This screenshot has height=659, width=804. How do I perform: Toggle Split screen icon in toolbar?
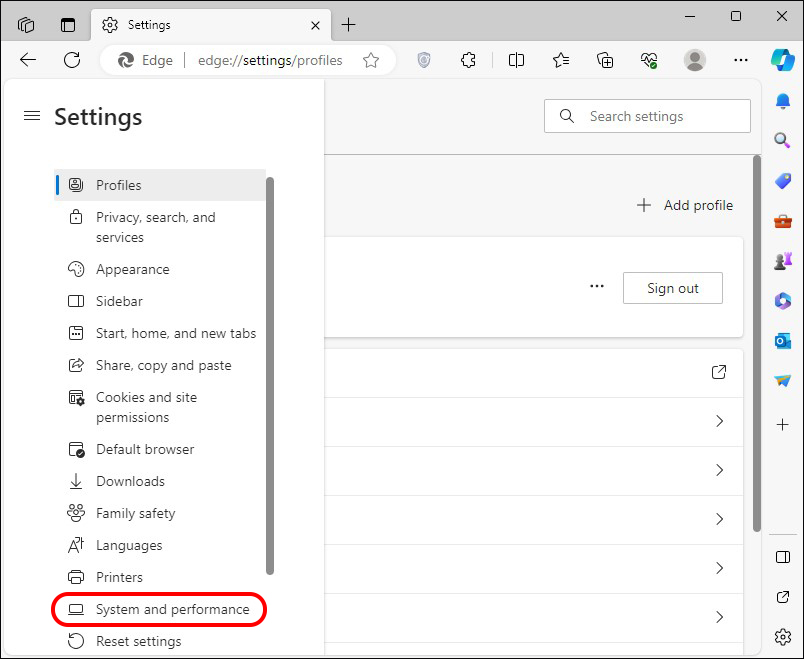tap(516, 60)
